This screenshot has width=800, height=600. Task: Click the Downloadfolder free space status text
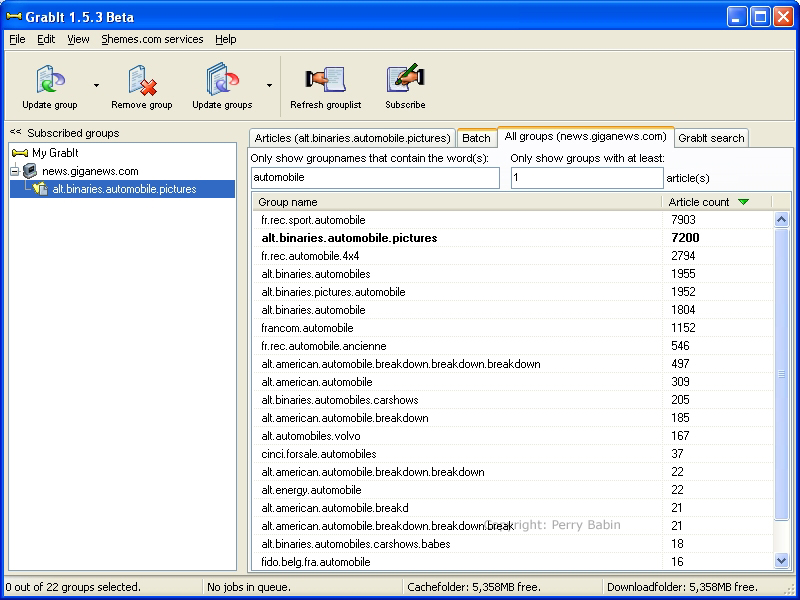point(682,587)
